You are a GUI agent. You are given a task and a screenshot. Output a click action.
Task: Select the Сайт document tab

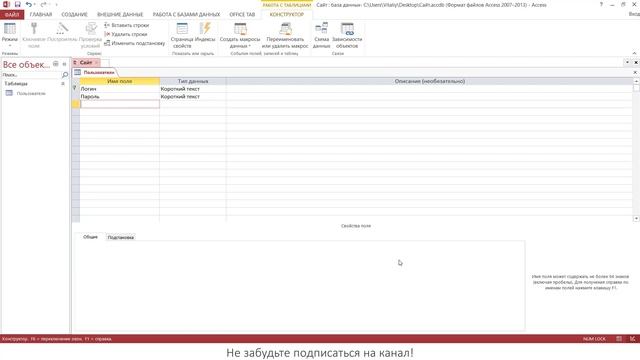point(85,62)
